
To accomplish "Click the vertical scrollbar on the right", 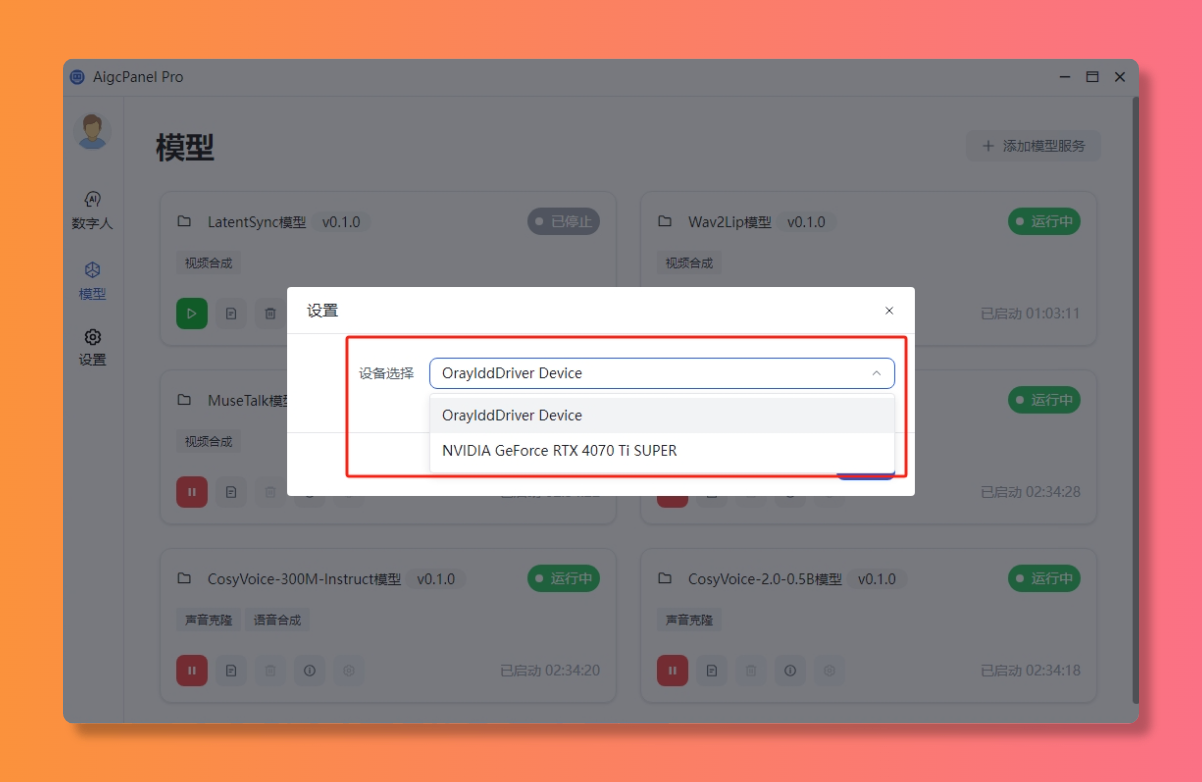I will point(1134,400).
